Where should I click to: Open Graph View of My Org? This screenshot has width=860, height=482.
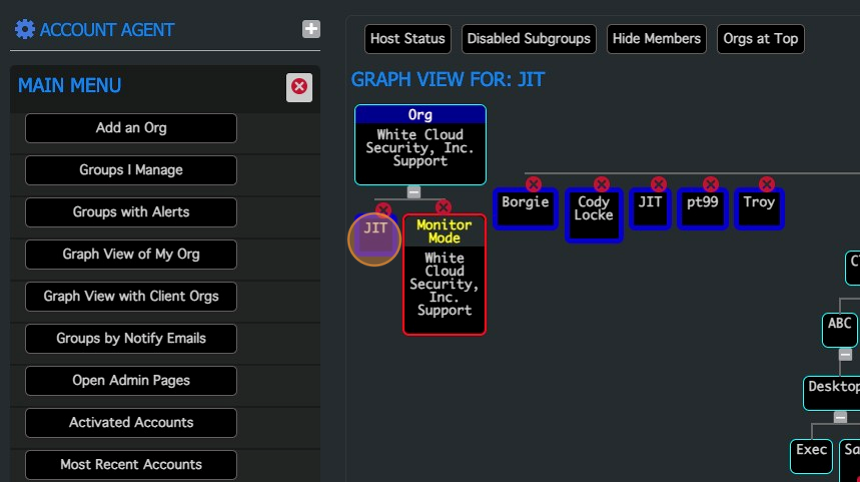(131, 254)
